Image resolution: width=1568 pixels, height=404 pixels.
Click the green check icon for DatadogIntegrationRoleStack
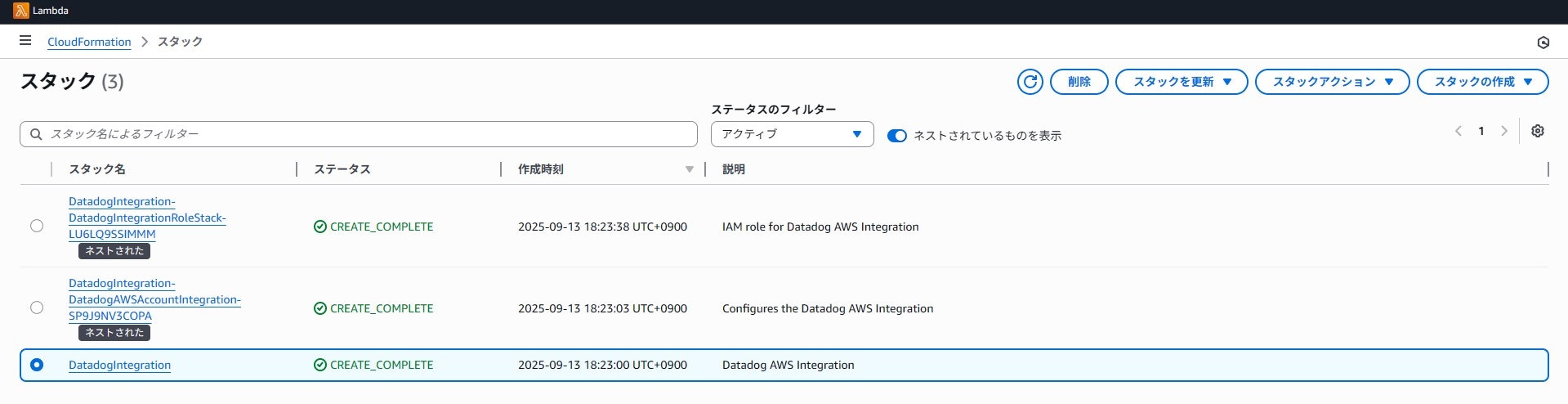coord(320,227)
